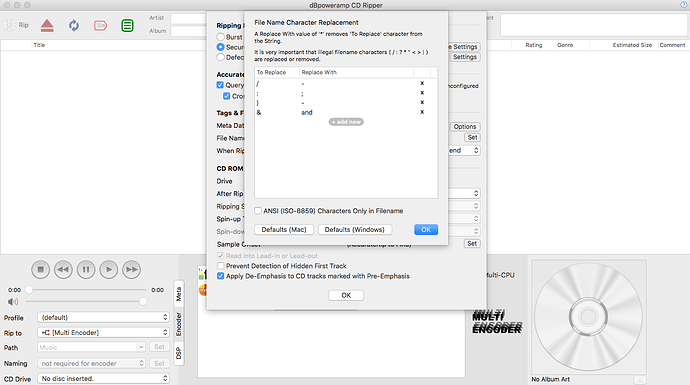Open the Rip to Multi Encoder dropdown
The height and width of the screenshot is (385, 690).
point(103,333)
